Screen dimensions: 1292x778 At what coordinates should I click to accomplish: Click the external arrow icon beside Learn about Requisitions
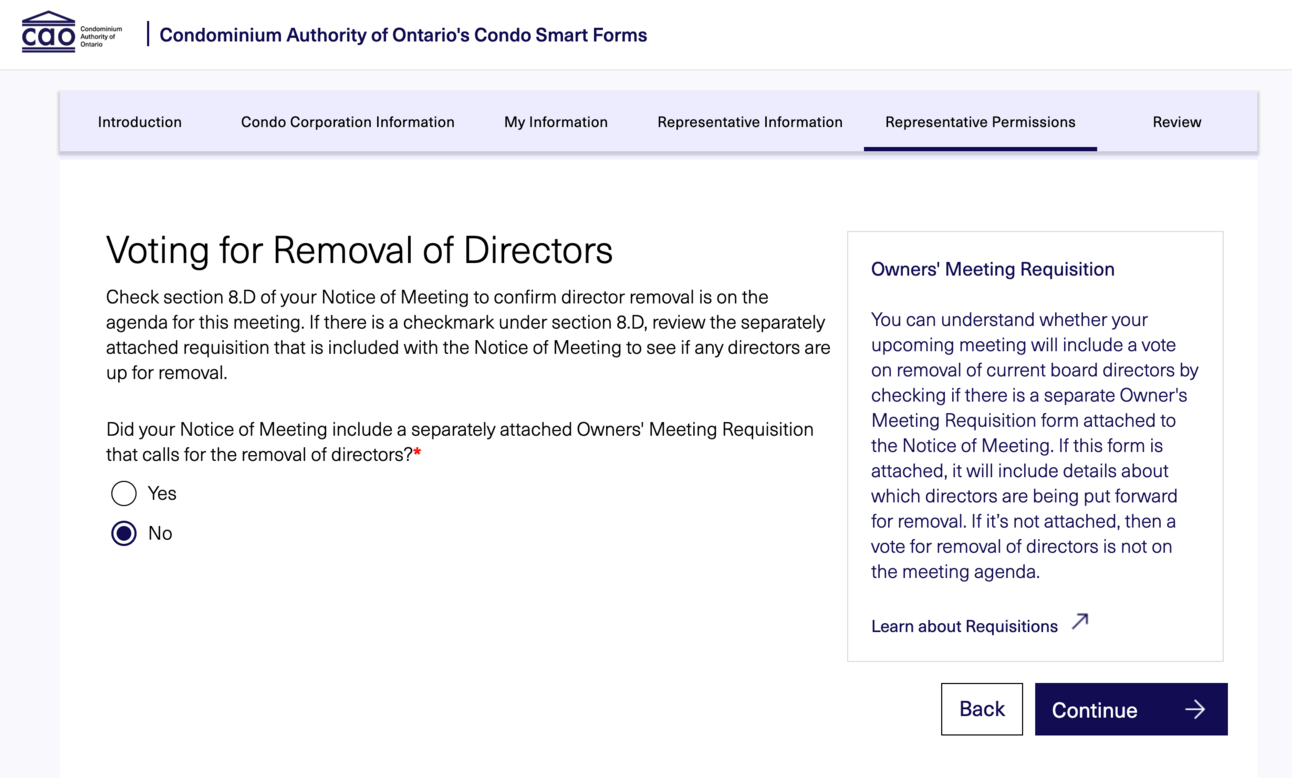point(1080,622)
